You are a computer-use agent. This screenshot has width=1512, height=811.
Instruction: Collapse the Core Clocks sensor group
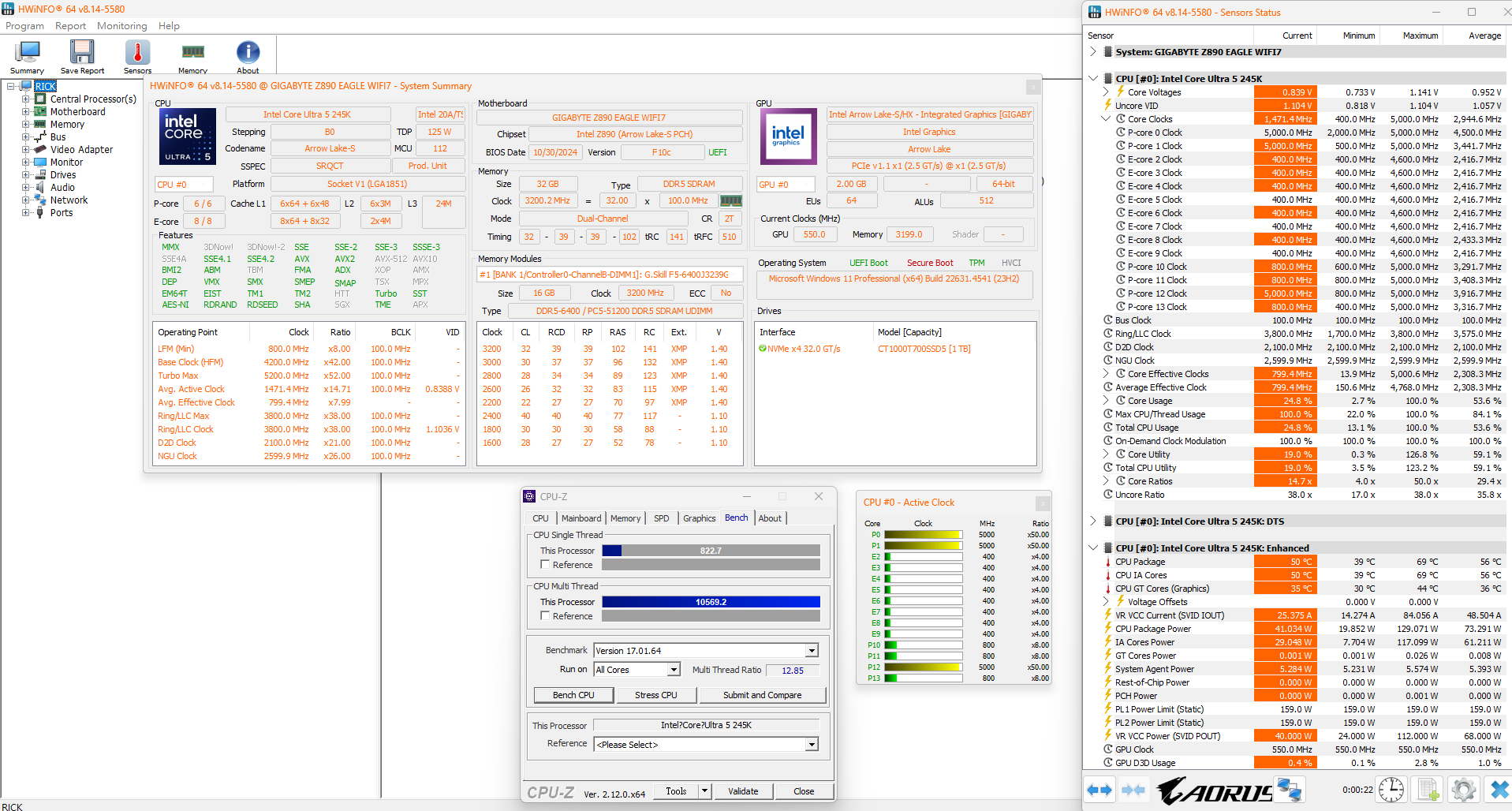(1106, 119)
